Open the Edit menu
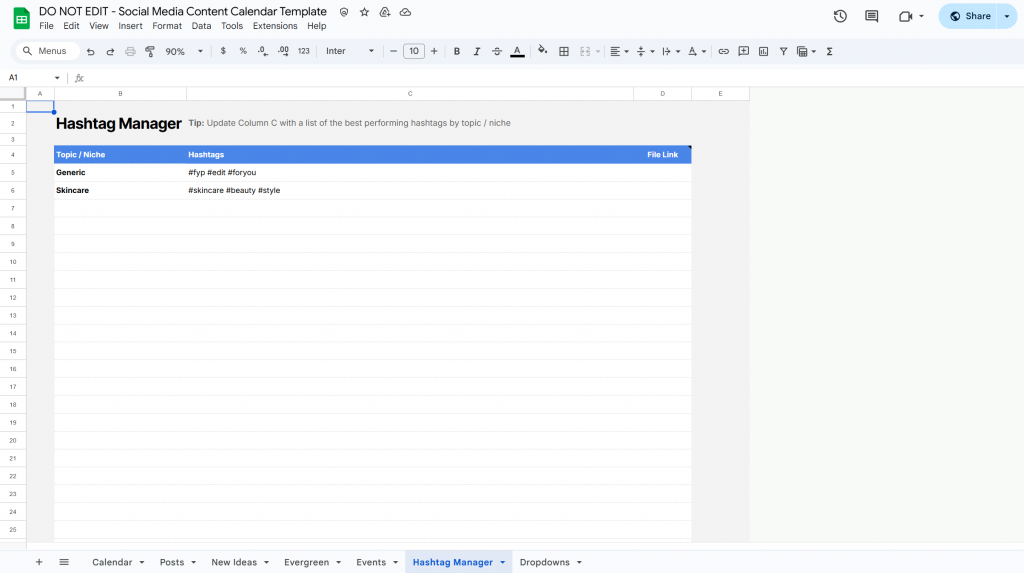1024x573 pixels. [x=71, y=26]
